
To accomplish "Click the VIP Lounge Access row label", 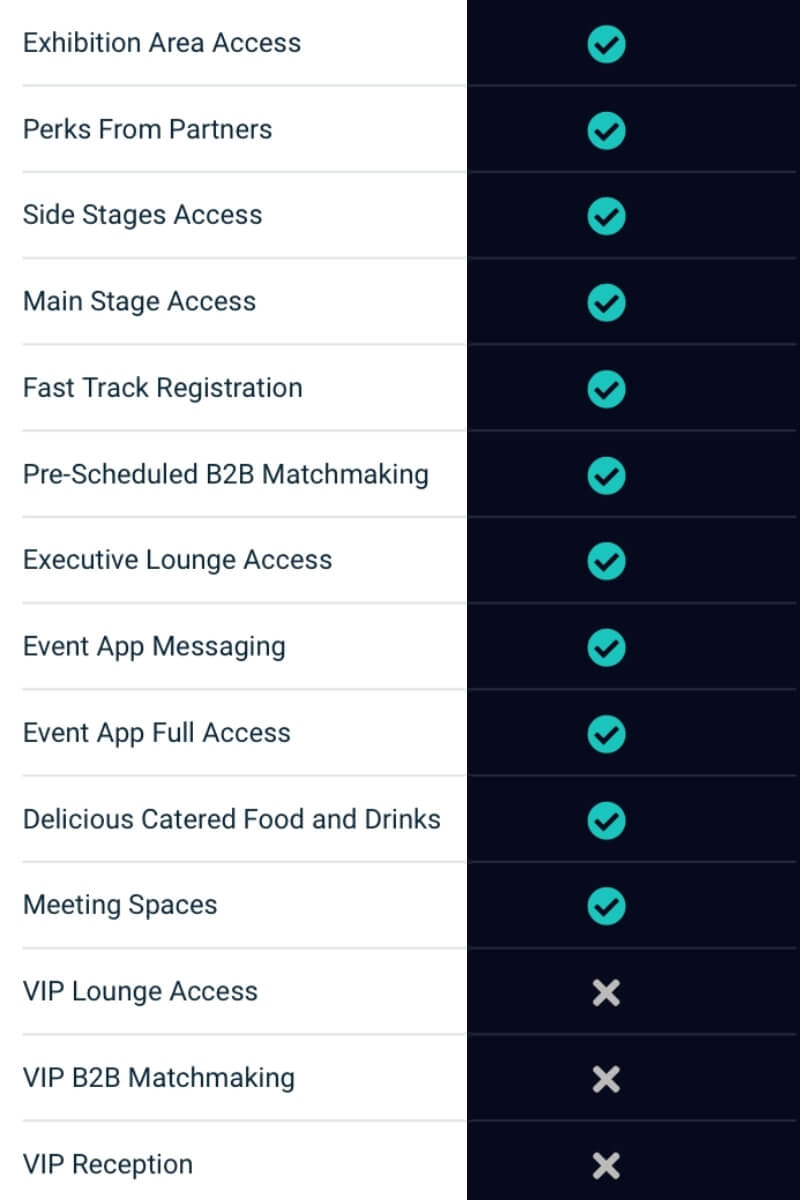I will 140,991.
